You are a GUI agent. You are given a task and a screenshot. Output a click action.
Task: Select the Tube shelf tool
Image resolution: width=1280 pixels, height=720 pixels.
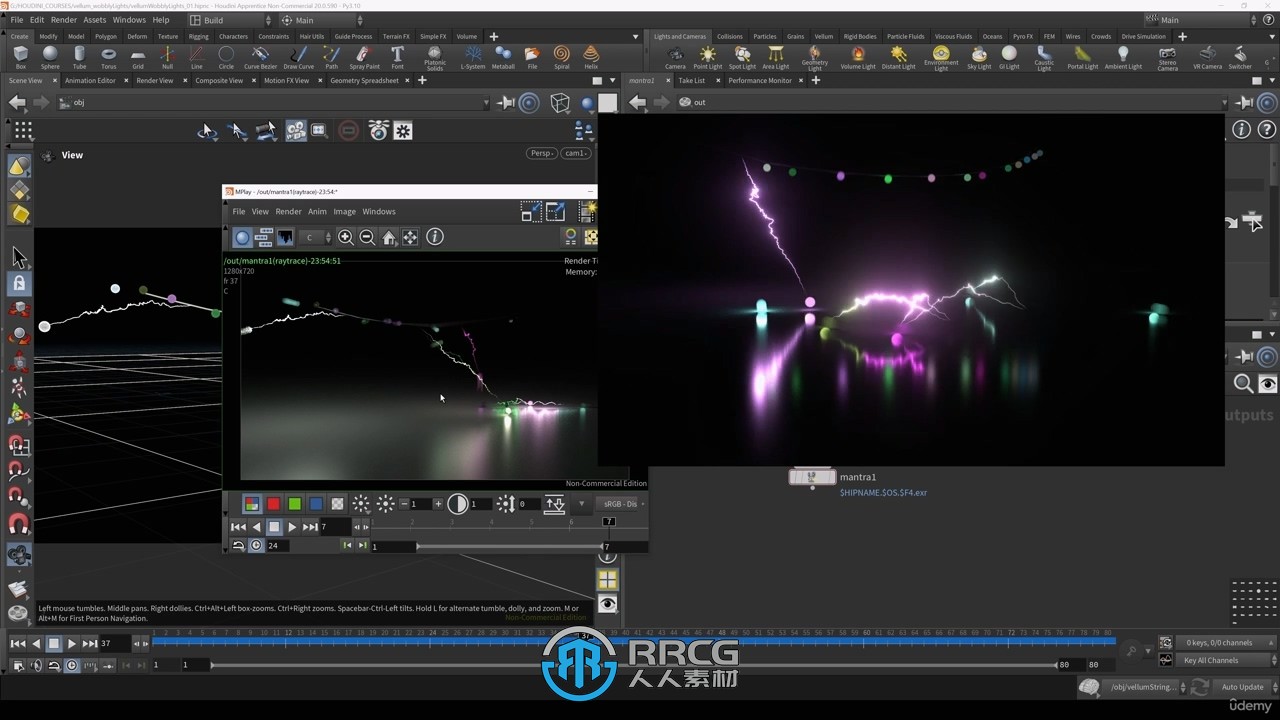tap(79, 57)
